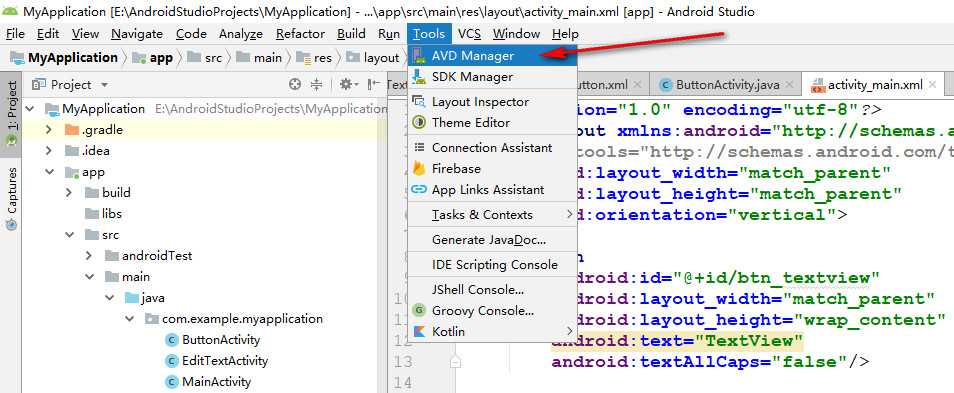Expand the .idea folder
Image resolution: width=954 pixels, height=393 pixels.
(49, 151)
